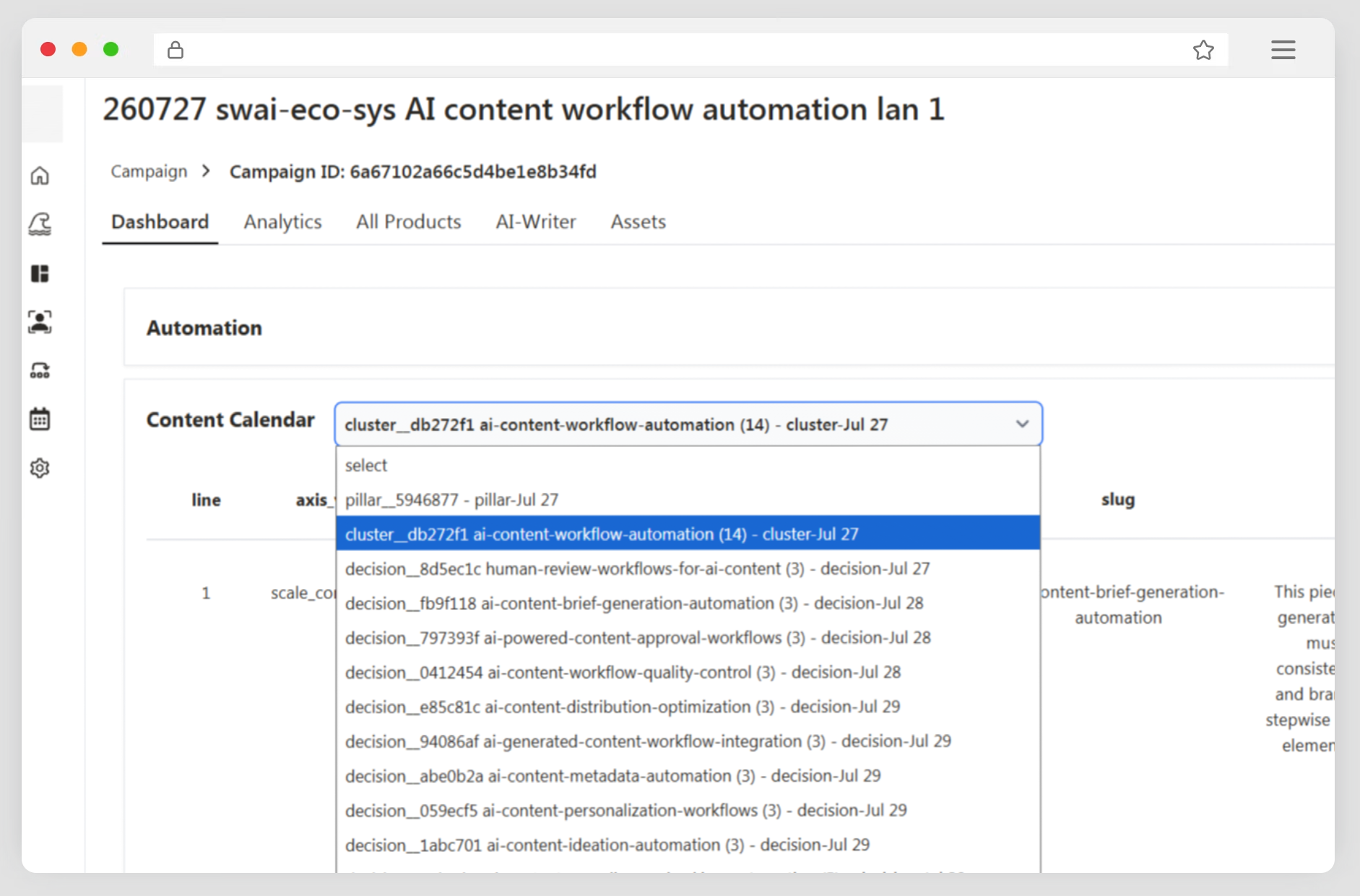This screenshot has height=896, width=1360.
Task: Click row number 1 cell
Action: tap(206, 593)
